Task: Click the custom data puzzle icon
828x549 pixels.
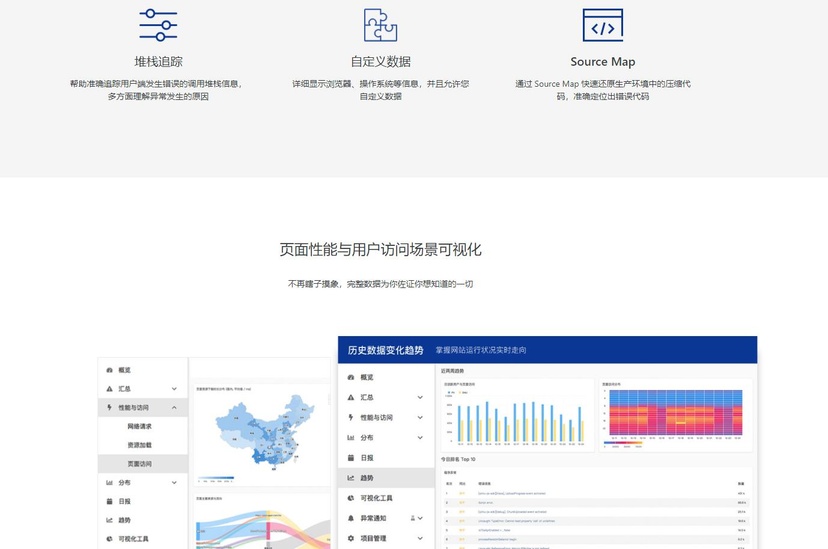Action: (380, 25)
